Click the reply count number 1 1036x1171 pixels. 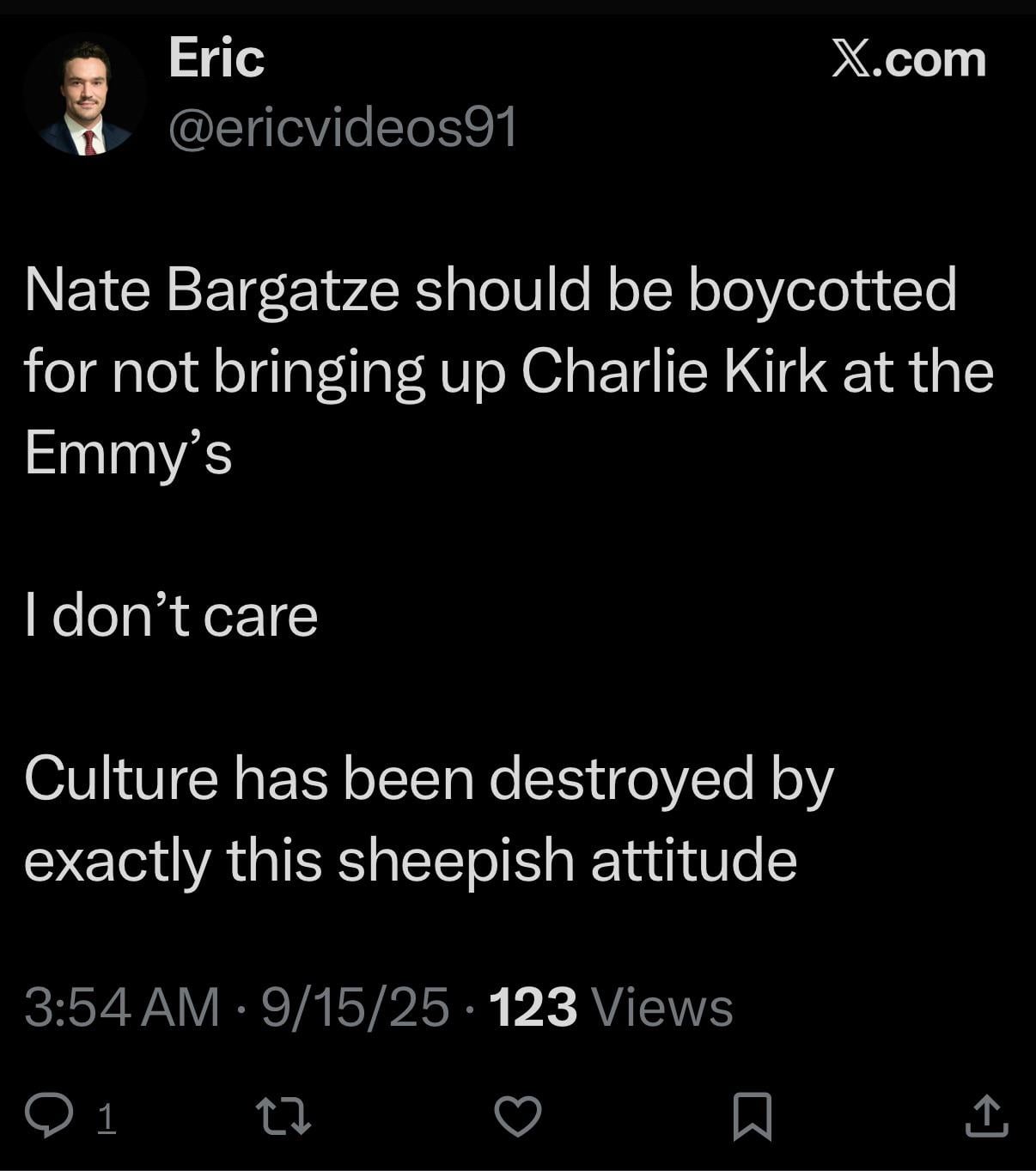106,1118
